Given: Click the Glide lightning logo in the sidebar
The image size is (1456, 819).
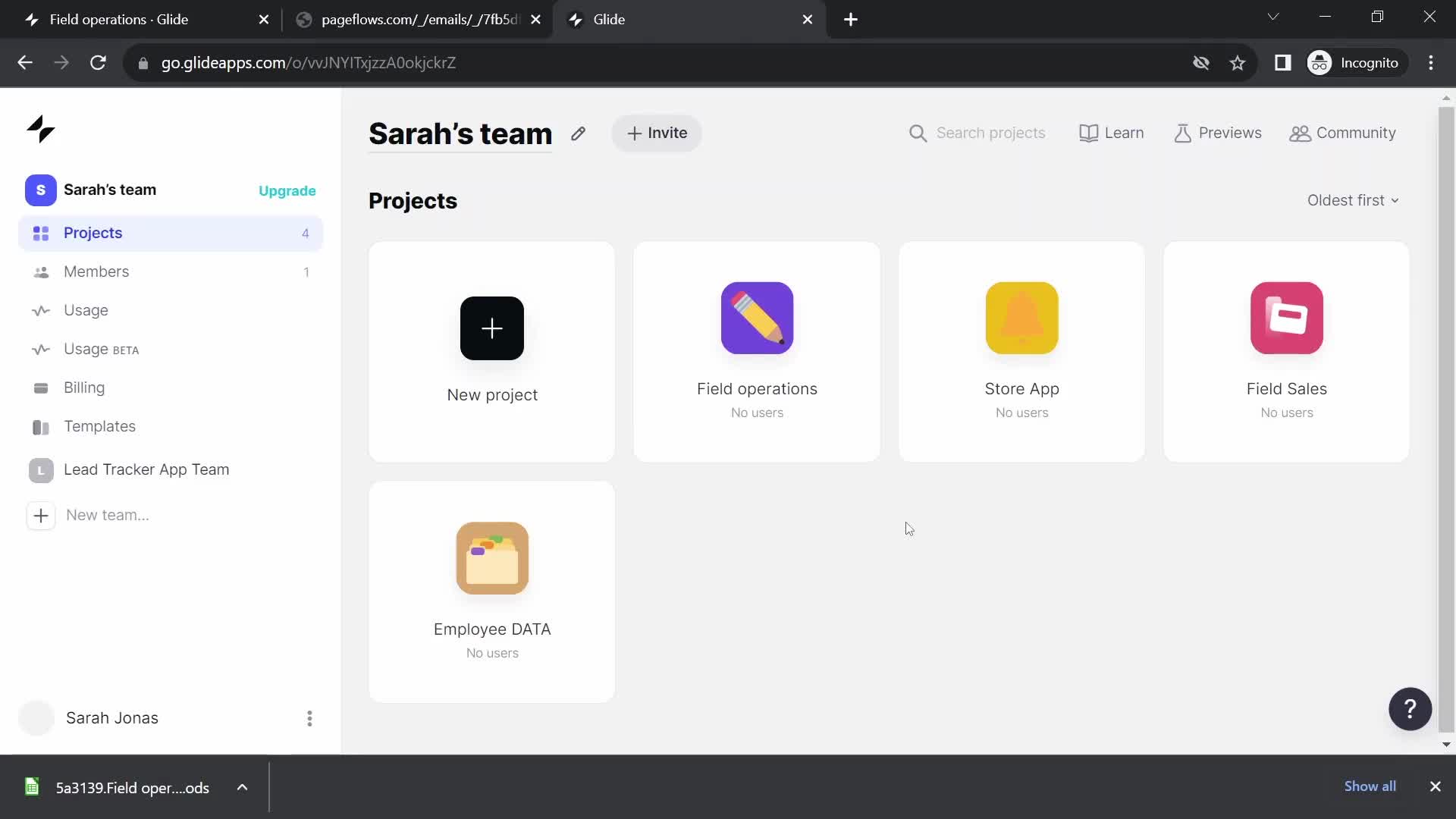Looking at the screenshot, I should click(x=41, y=129).
